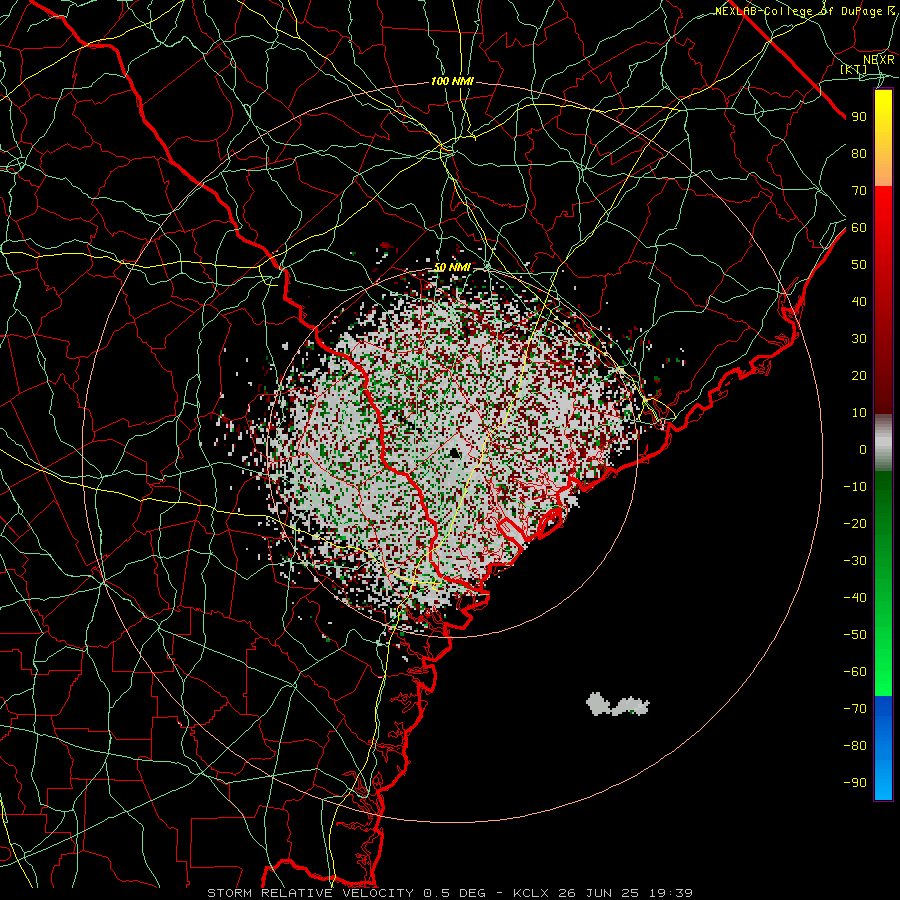Click the positive 70 scale value

(859, 191)
